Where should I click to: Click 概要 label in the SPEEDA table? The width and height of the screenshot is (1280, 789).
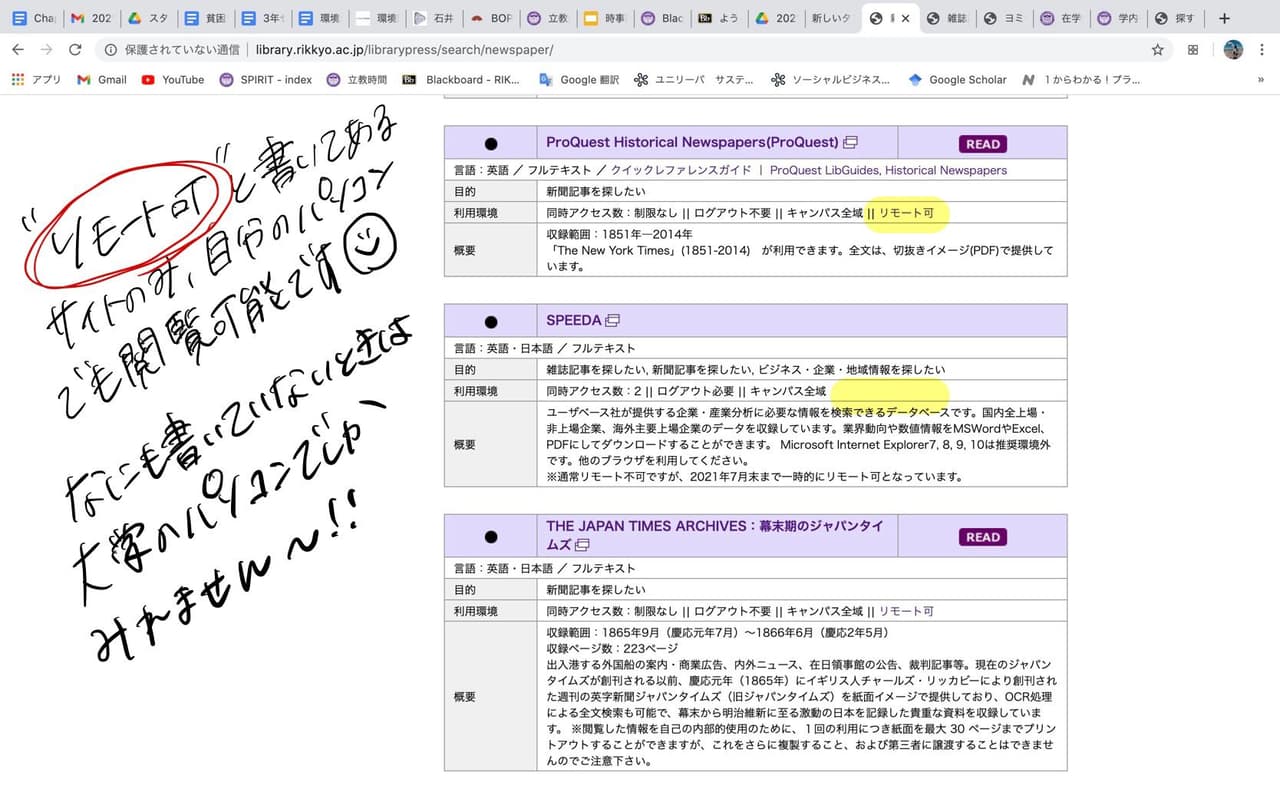tap(465, 444)
